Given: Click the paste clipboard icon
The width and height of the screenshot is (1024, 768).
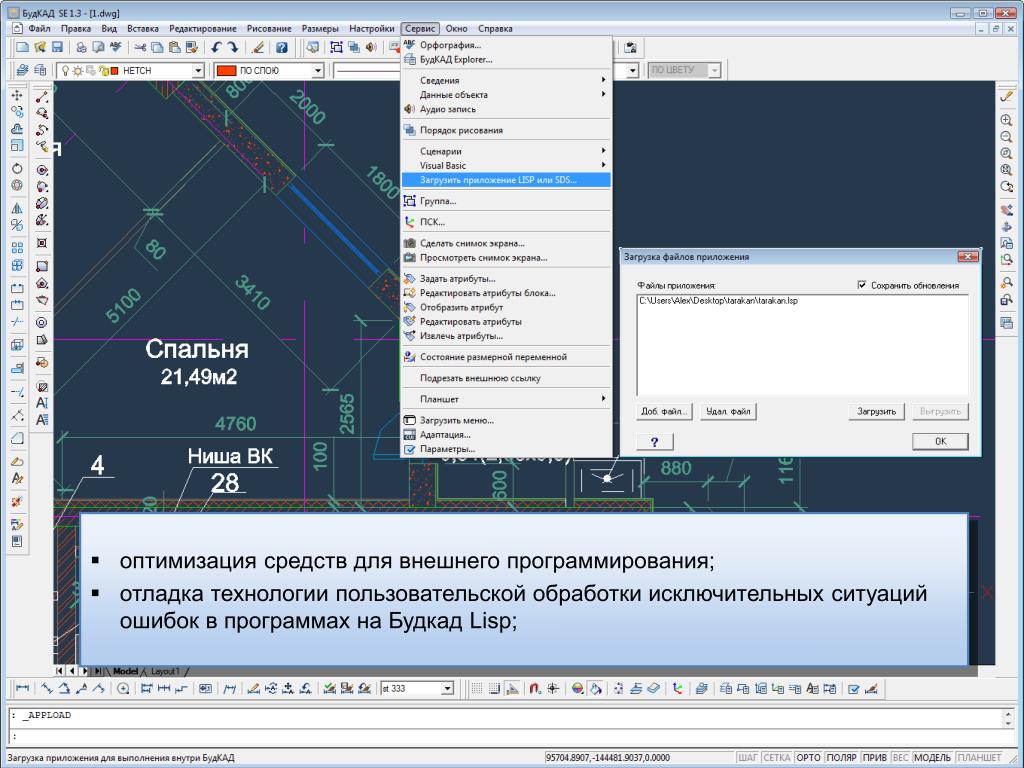Looking at the screenshot, I should tap(174, 47).
